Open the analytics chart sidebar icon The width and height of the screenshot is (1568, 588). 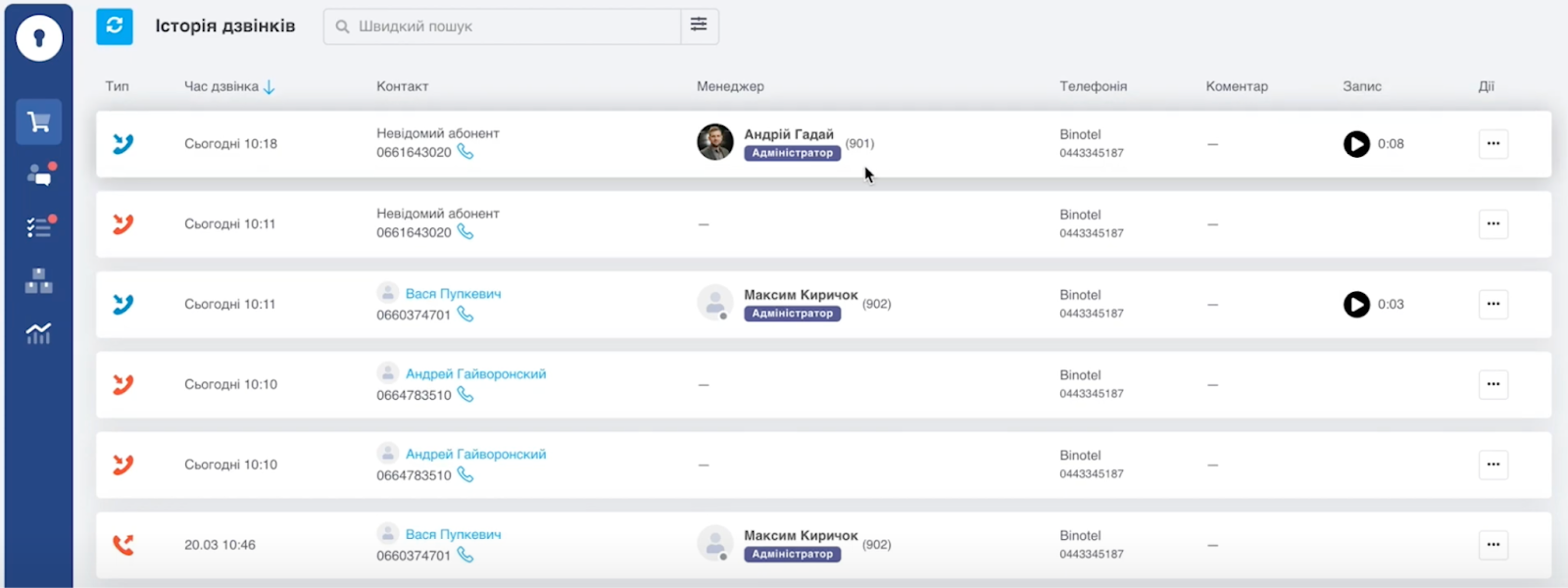click(38, 333)
